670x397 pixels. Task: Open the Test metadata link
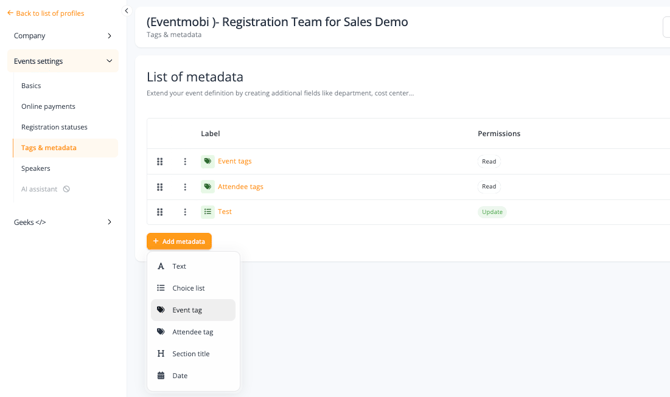[225, 212]
